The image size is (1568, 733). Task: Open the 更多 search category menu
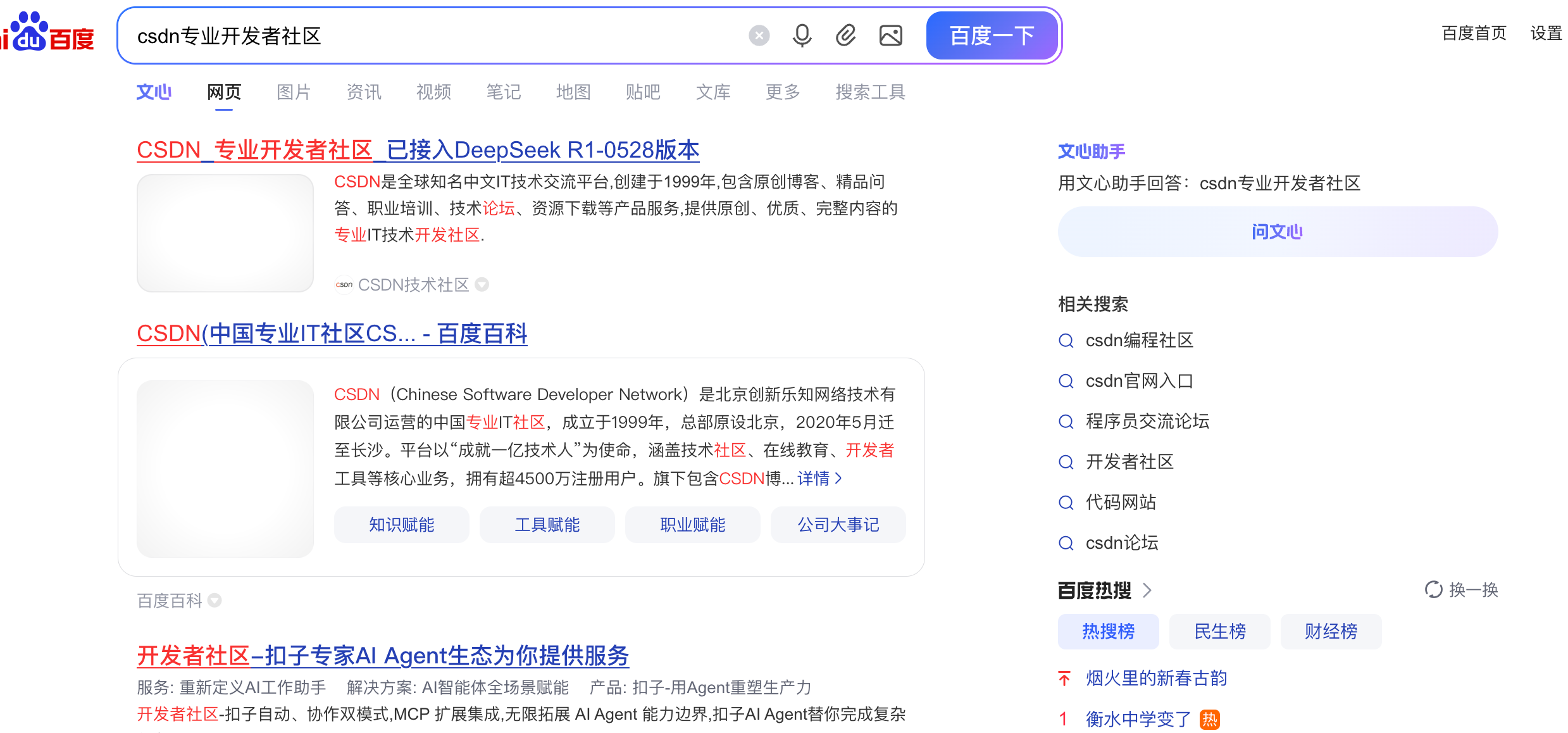782,92
